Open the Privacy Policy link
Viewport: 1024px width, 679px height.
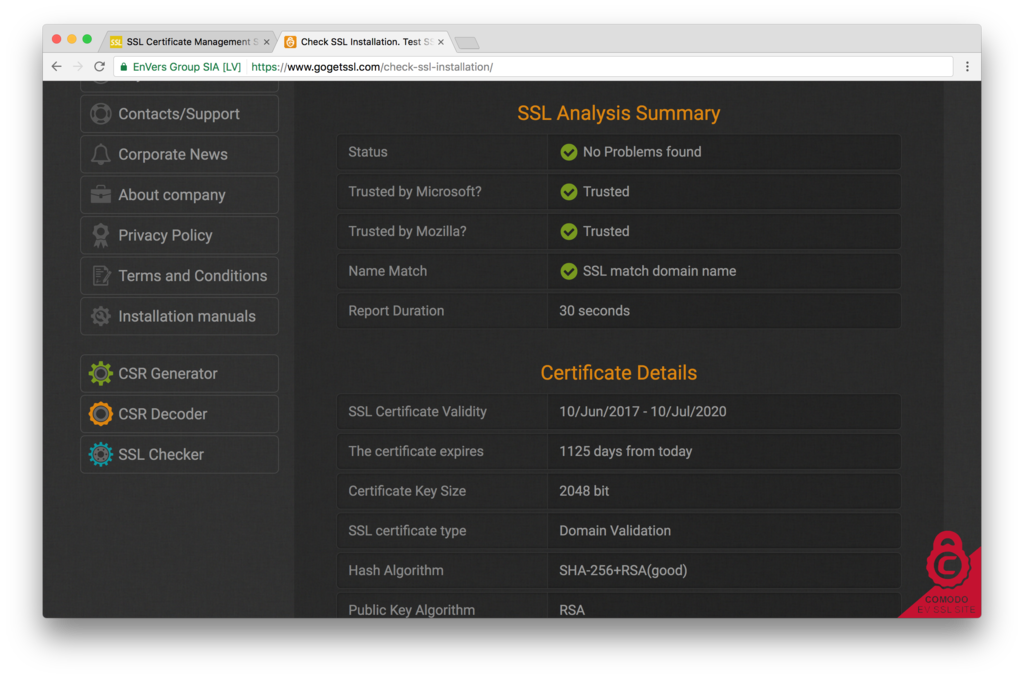[180, 235]
